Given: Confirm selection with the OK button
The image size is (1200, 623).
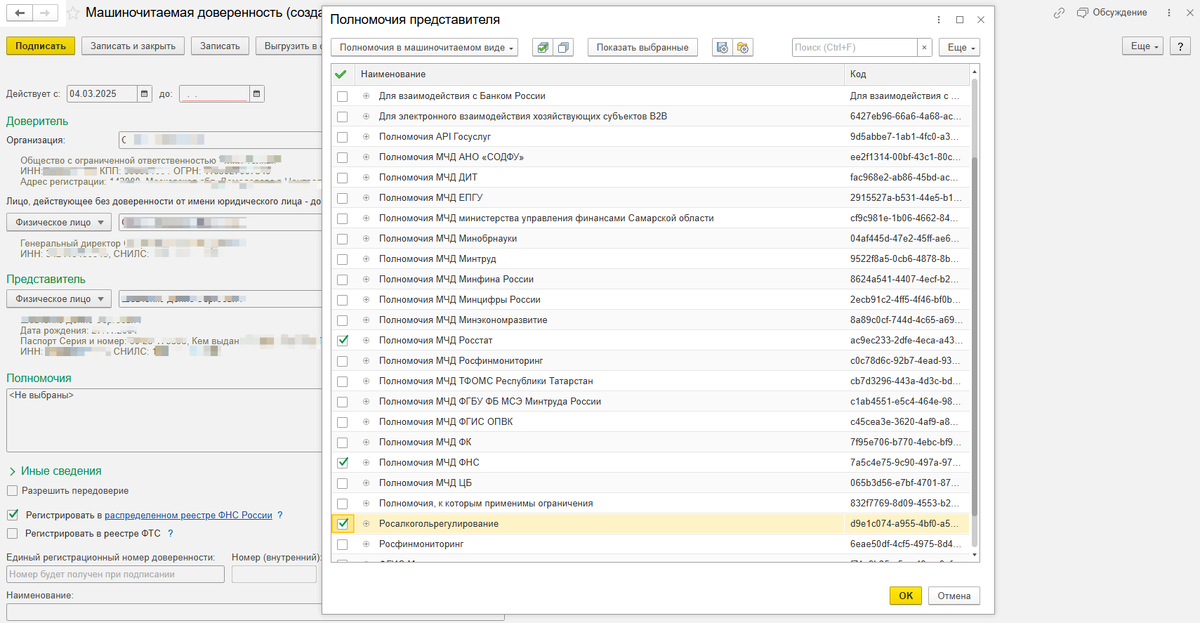Looking at the screenshot, I should (905, 595).
